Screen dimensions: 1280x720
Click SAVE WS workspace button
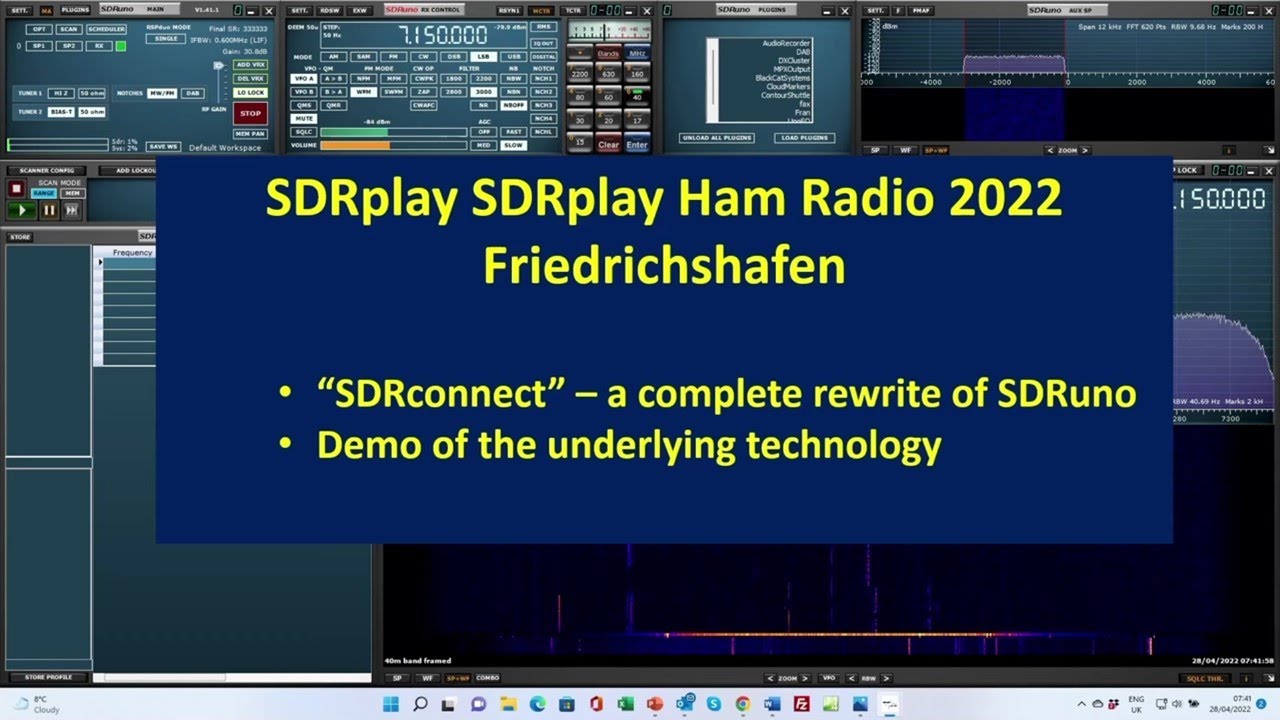click(x=163, y=146)
